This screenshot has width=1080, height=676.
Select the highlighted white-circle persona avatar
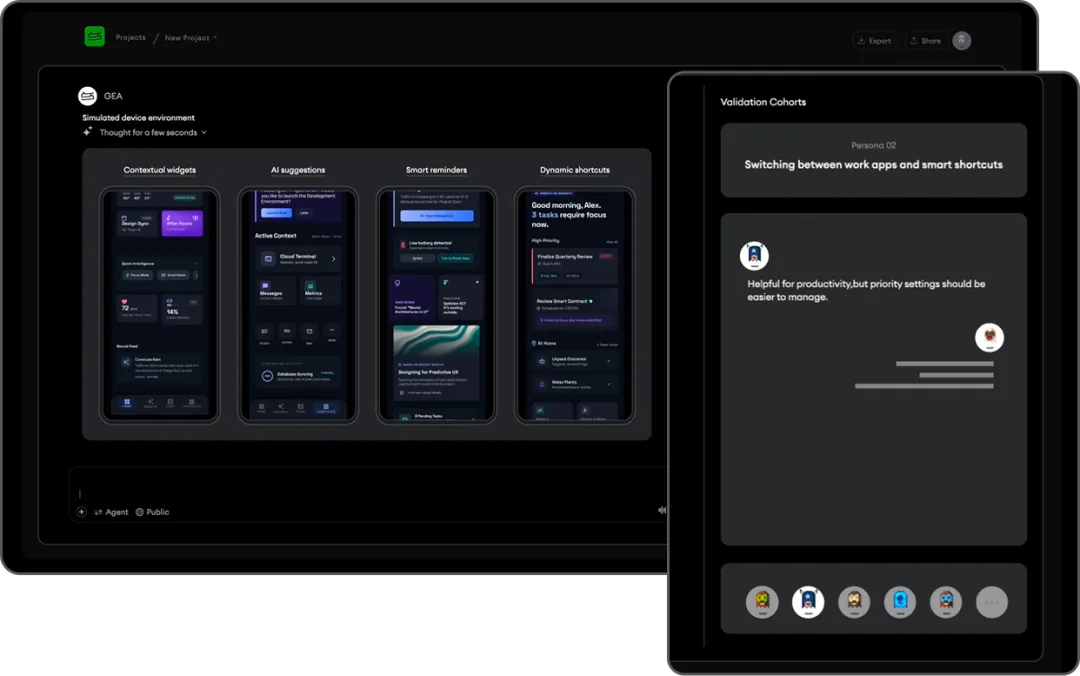coord(808,602)
